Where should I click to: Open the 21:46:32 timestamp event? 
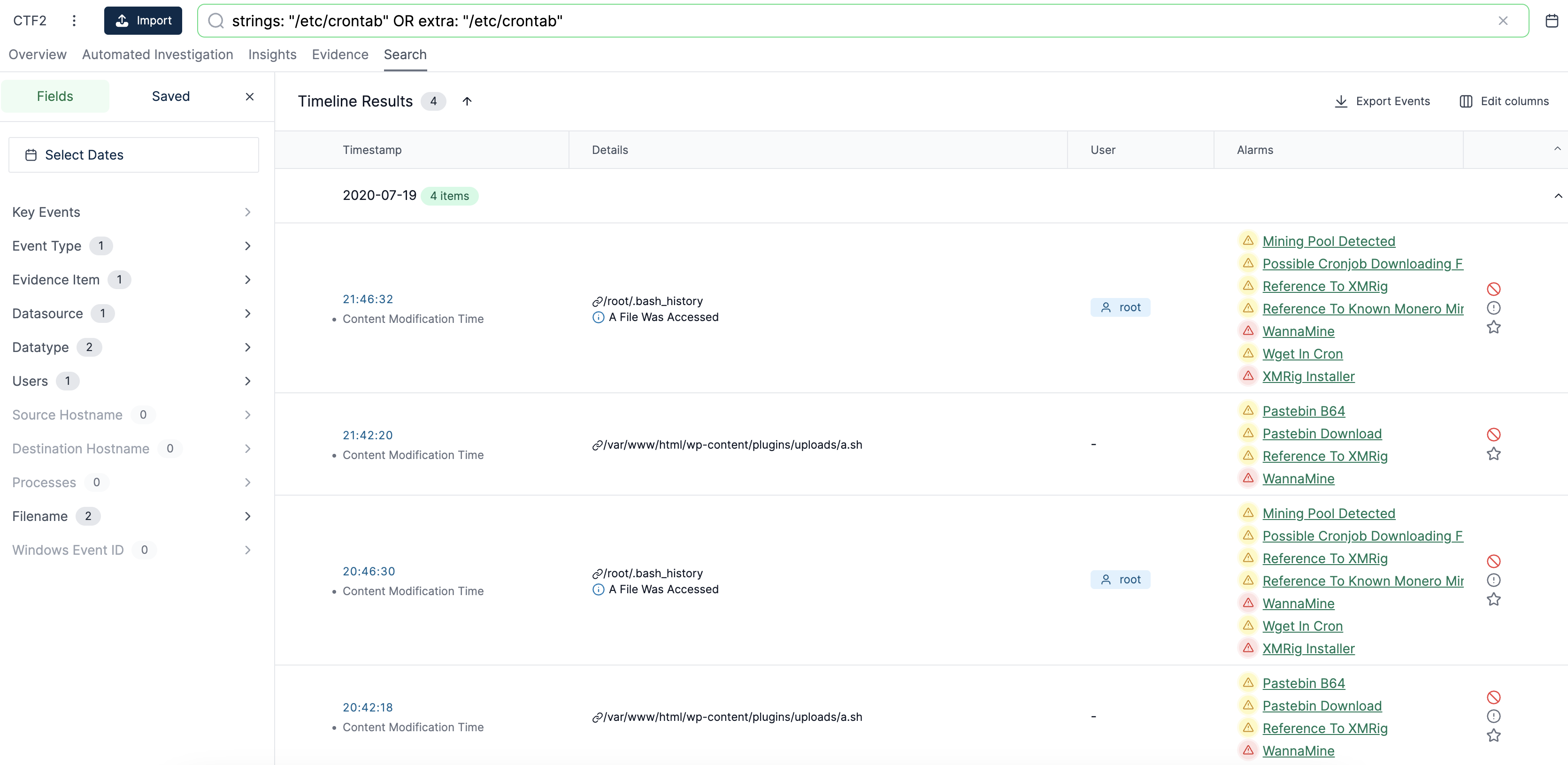tap(368, 299)
